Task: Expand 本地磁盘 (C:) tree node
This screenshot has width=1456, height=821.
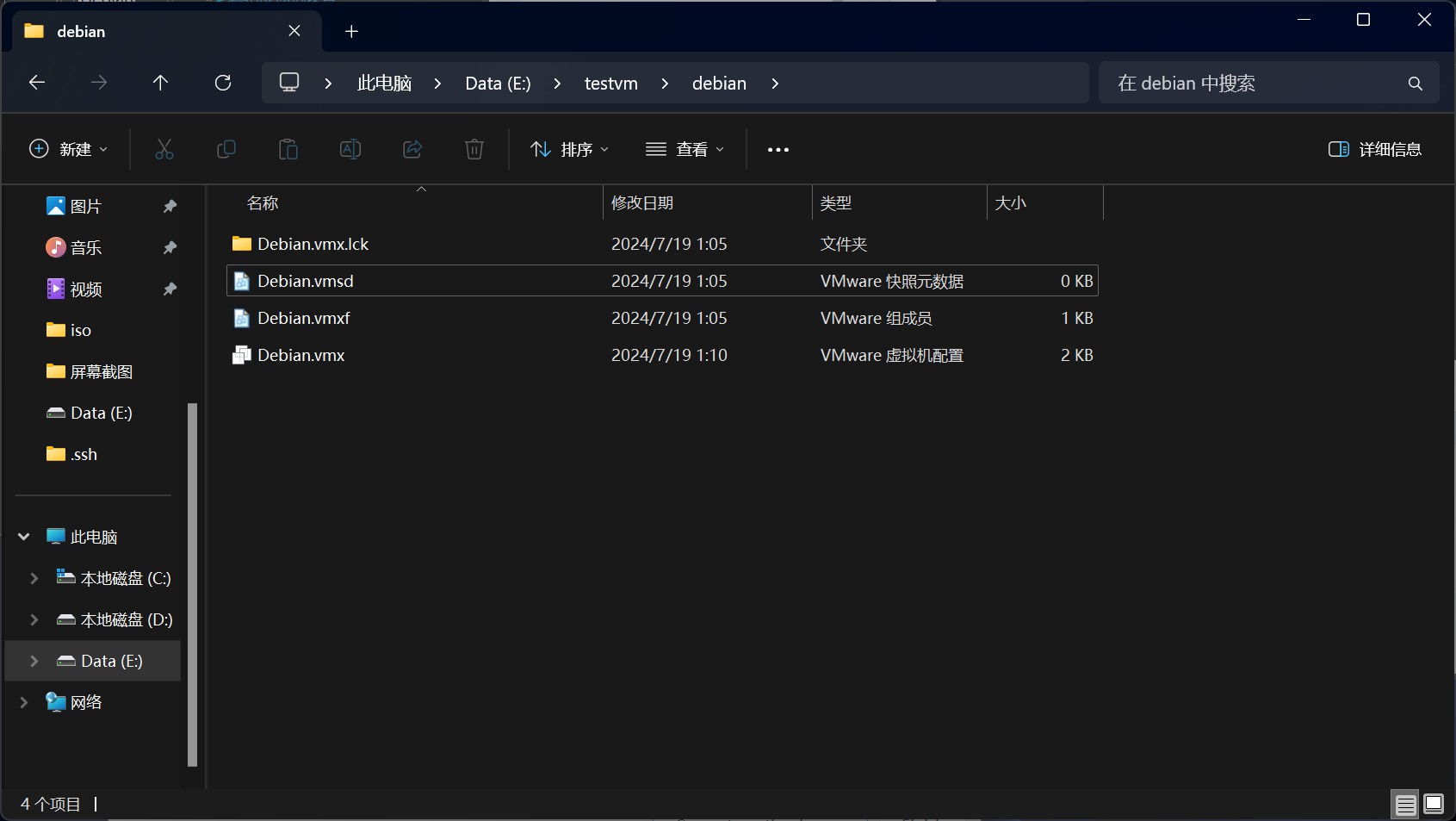Action: click(x=34, y=578)
